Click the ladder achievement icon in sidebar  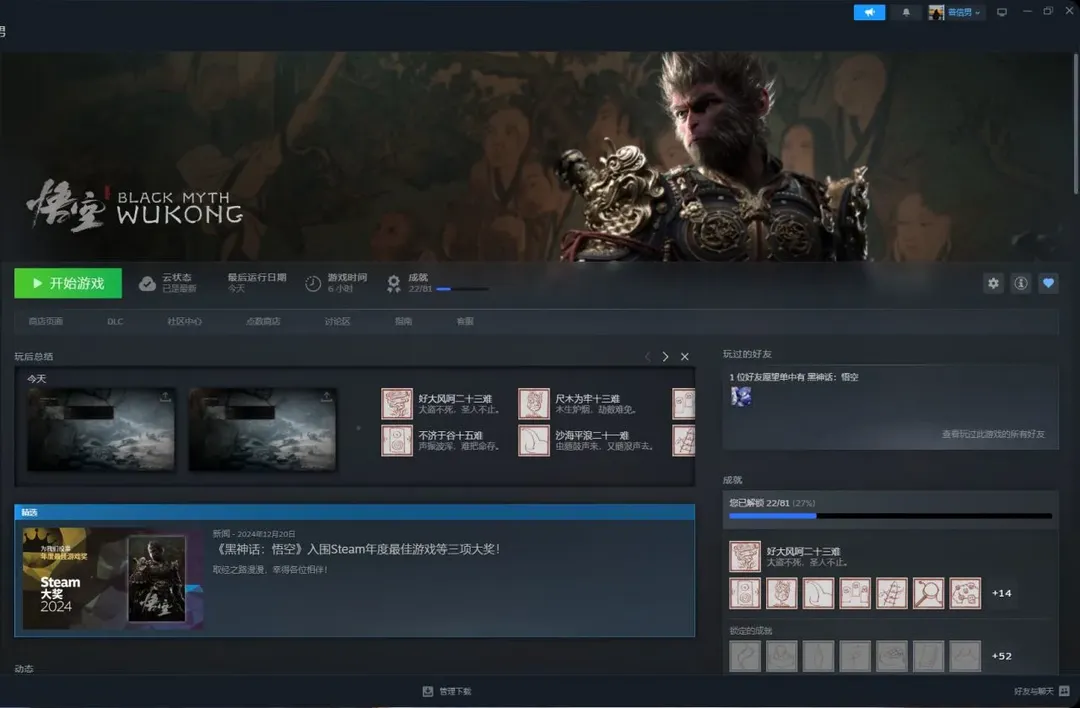[x=892, y=593]
